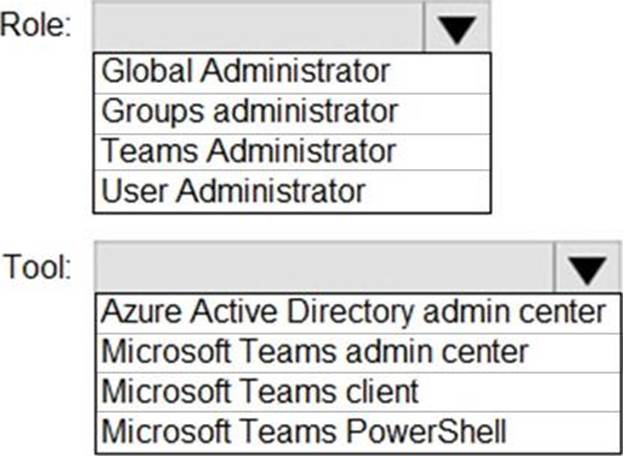Select Microsoft Teams admin center option
Viewport: 623px width, 456px height.
coord(314,351)
